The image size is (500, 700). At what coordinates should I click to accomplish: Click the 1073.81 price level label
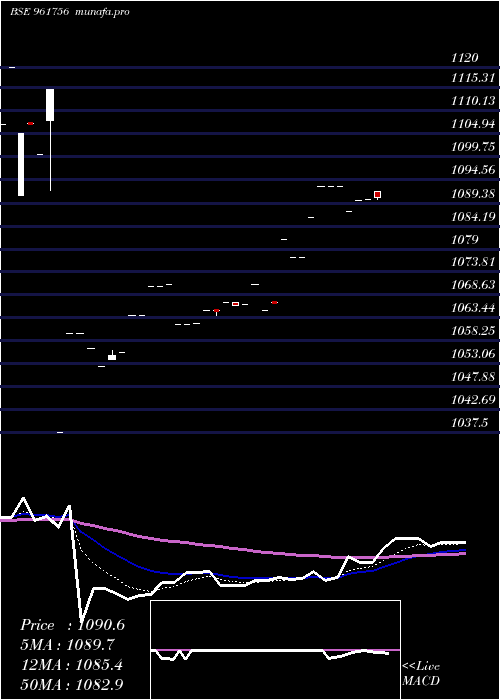coord(473,262)
